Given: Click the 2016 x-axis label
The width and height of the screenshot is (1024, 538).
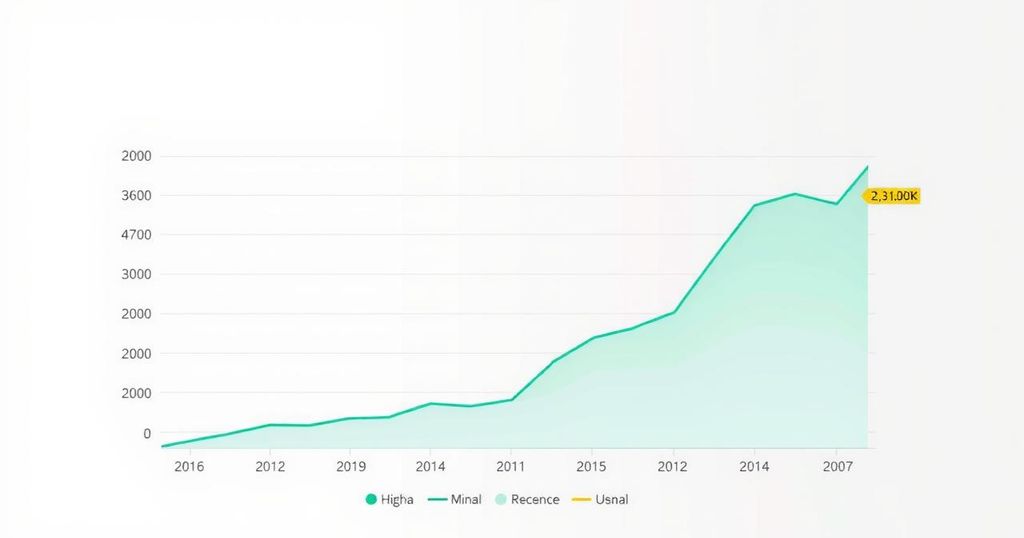Looking at the screenshot, I should pyautogui.click(x=189, y=466).
